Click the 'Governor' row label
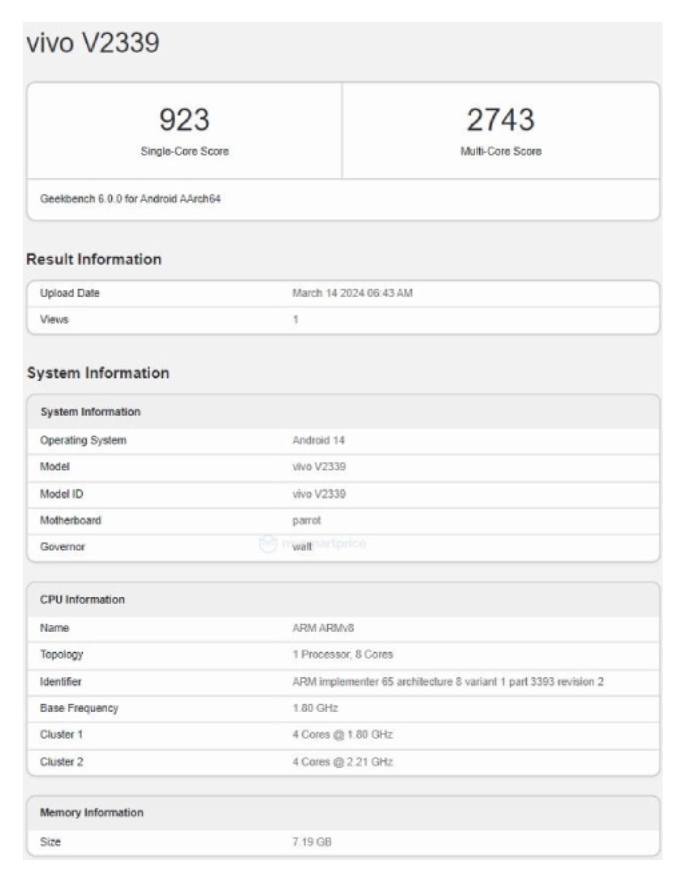Screen dimensions: 679x877 62,547
